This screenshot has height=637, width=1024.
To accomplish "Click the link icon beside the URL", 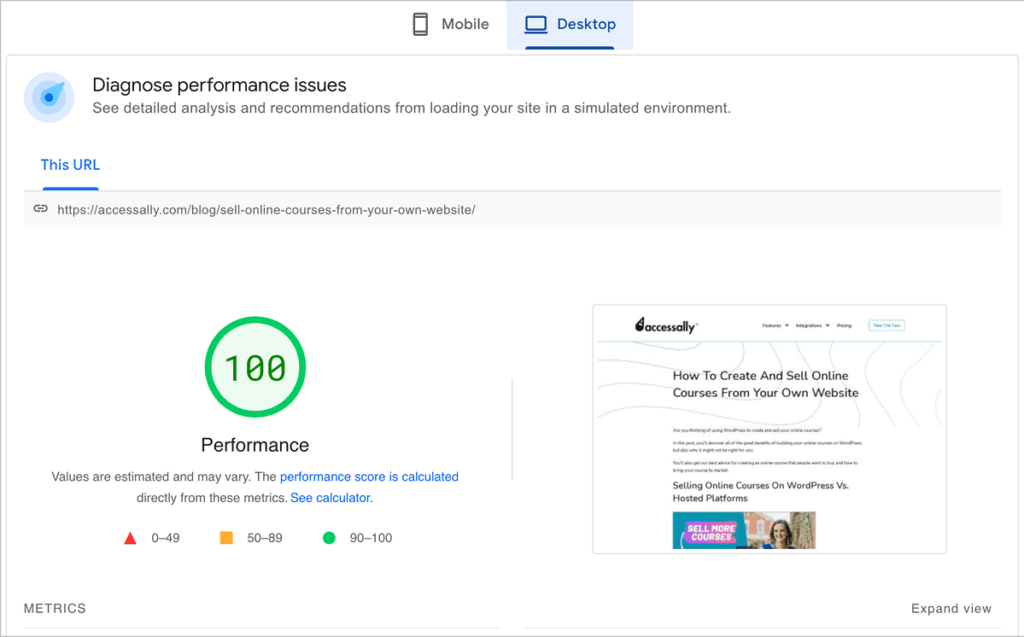I will pos(40,208).
